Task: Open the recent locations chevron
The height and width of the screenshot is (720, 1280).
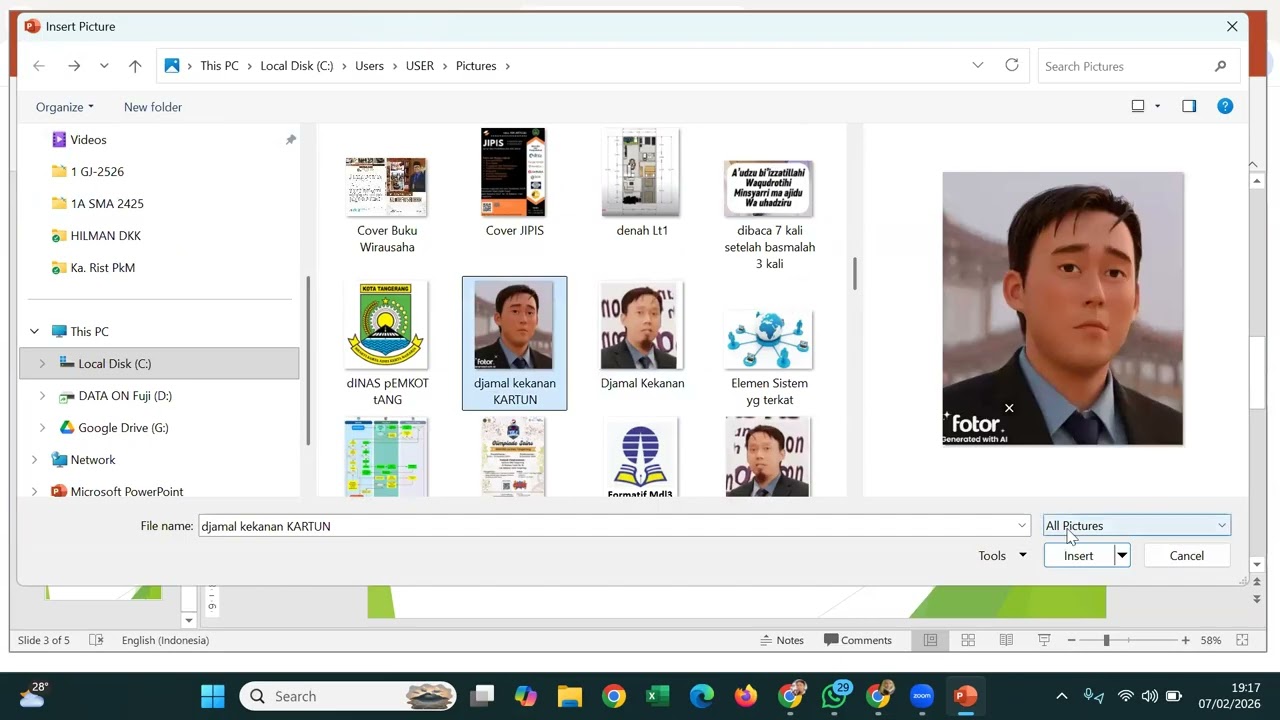Action: pos(104,66)
